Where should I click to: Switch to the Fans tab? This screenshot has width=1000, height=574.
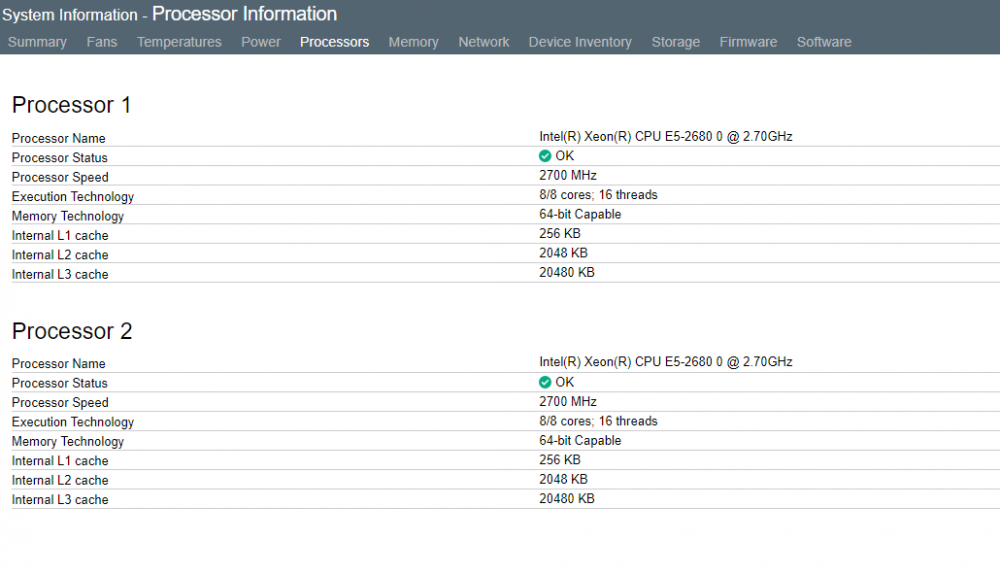pyautogui.click(x=102, y=42)
